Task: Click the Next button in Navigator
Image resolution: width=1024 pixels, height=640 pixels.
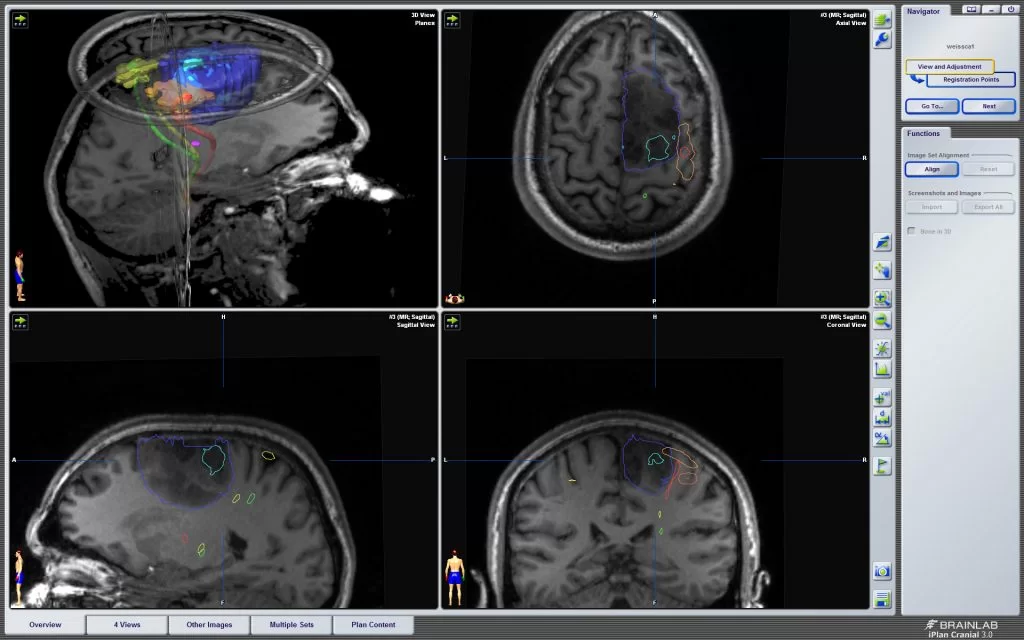Action: tap(988, 106)
